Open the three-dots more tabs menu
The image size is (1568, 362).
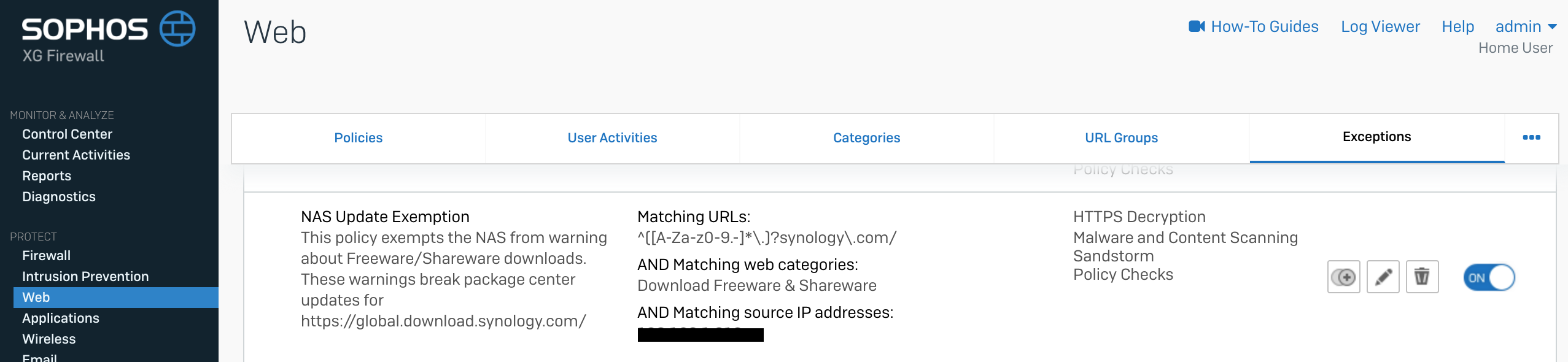[x=1531, y=137]
